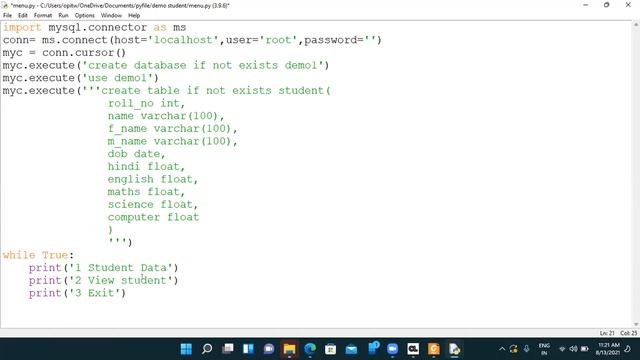This screenshot has height=360, width=640.
Task: Open the Window menu
Action: point(111,16)
